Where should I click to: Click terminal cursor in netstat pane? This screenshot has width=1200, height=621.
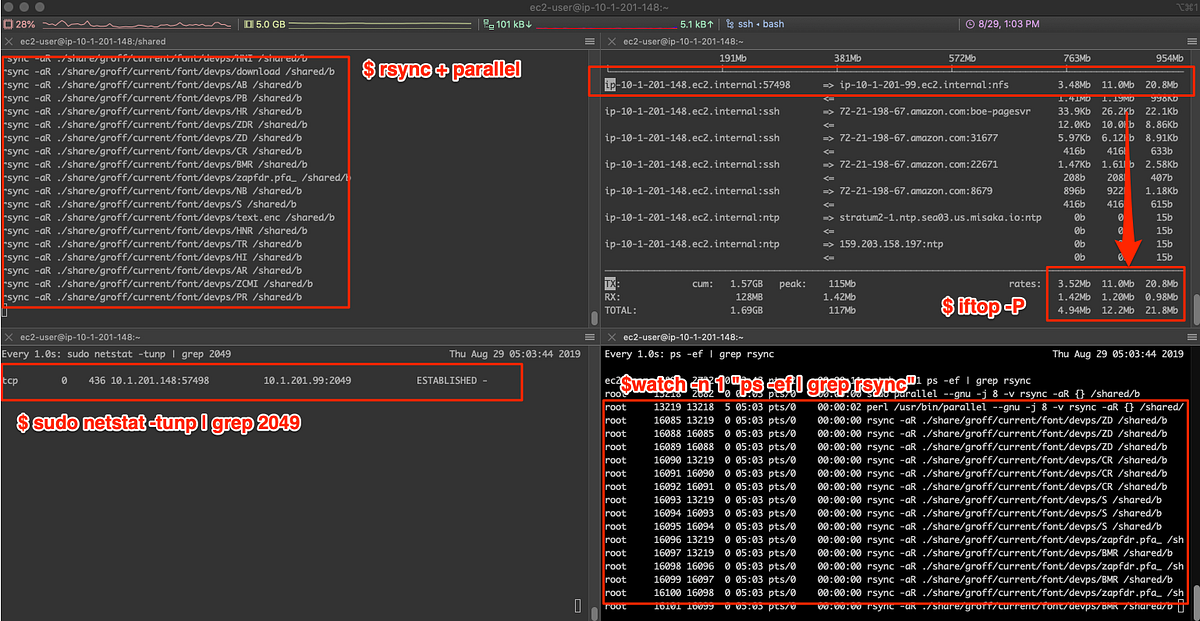tap(579, 605)
